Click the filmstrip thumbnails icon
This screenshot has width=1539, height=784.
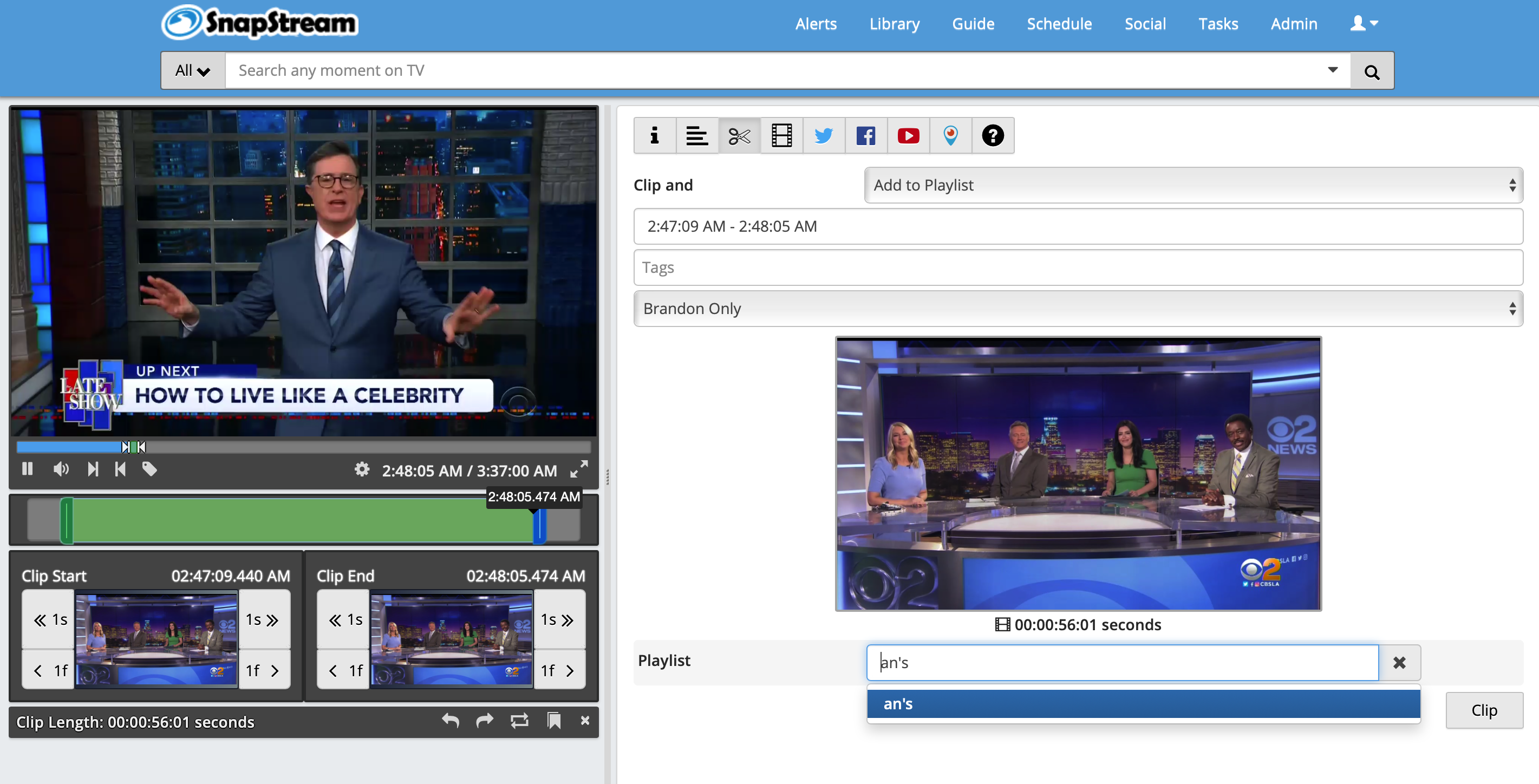point(781,136)
